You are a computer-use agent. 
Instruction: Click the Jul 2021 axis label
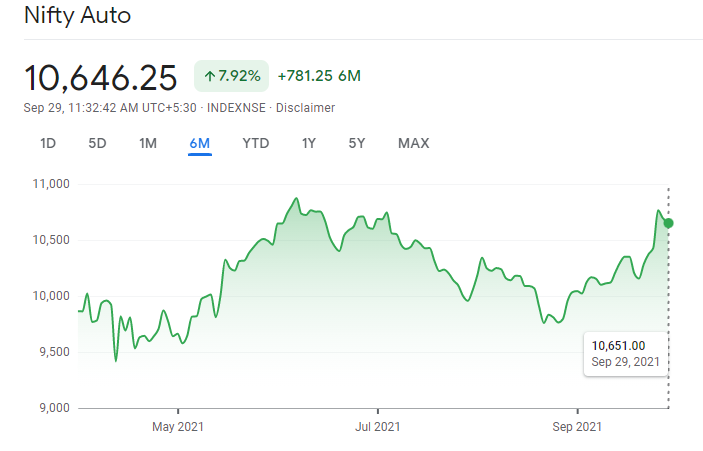pos(378,427)
